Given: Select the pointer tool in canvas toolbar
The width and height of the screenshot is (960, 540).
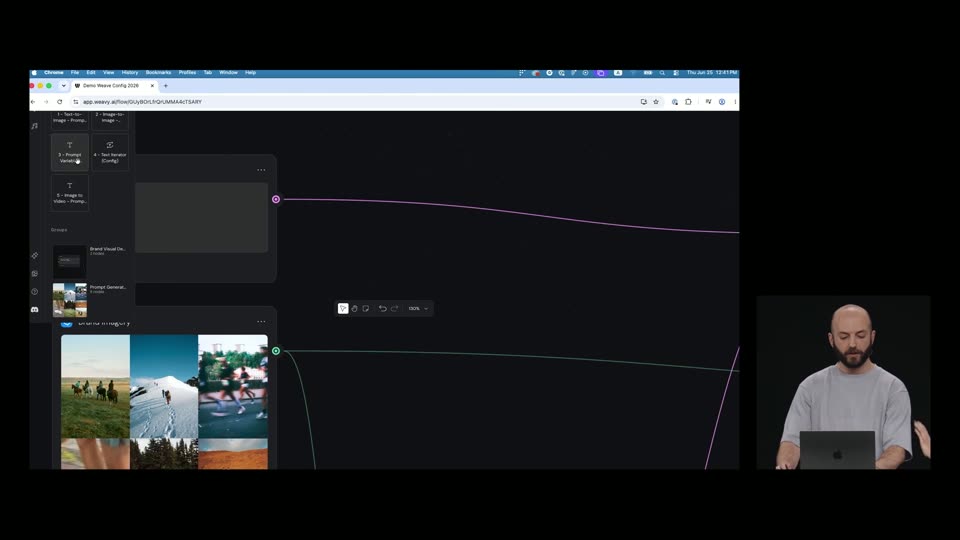Looking at the screenshot, I should [x=343, y=309].
